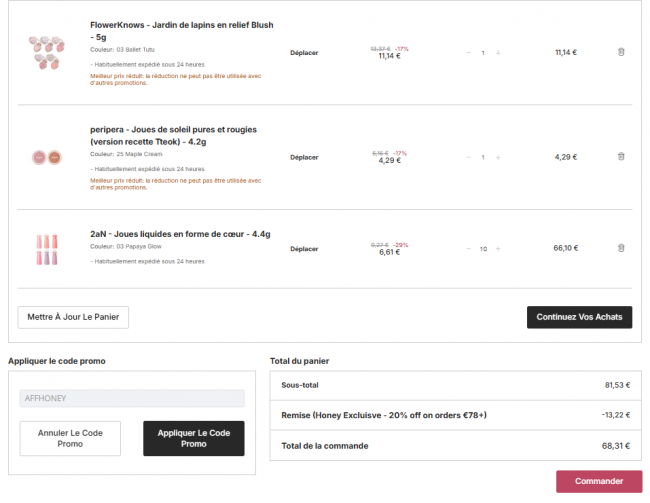650x503 pixels.
Task: Click Déplacer for 2aN liquid blush
Action: pos(304,249)
